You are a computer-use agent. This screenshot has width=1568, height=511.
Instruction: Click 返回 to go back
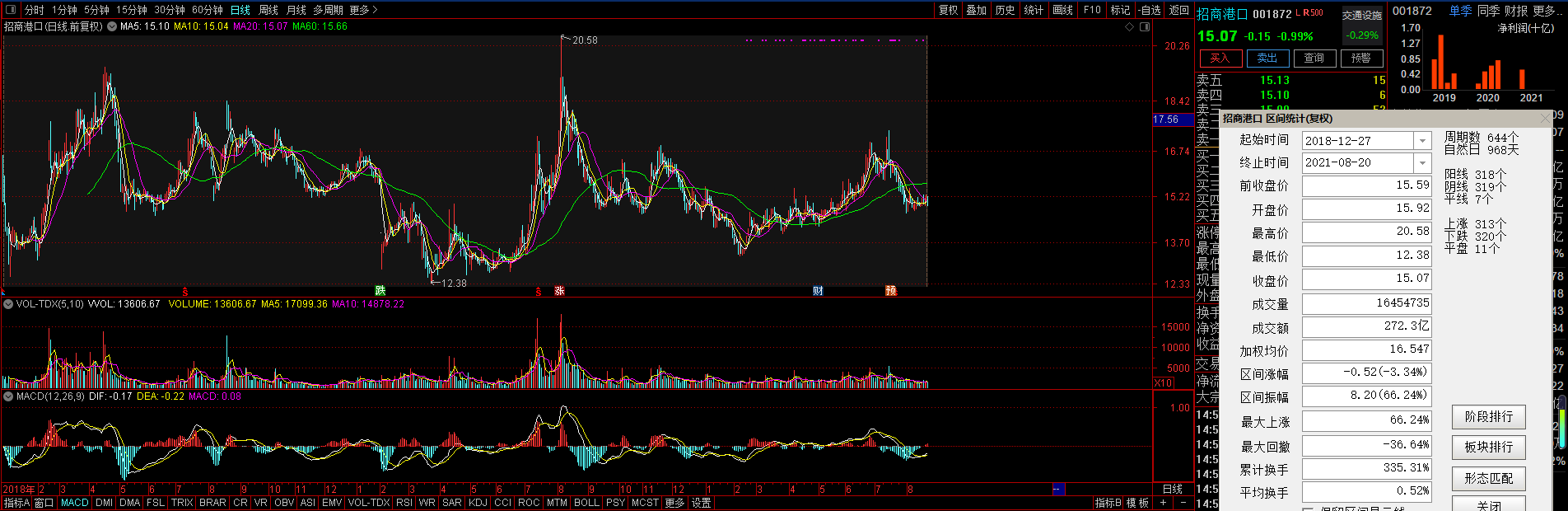(x=1180, y=10)
